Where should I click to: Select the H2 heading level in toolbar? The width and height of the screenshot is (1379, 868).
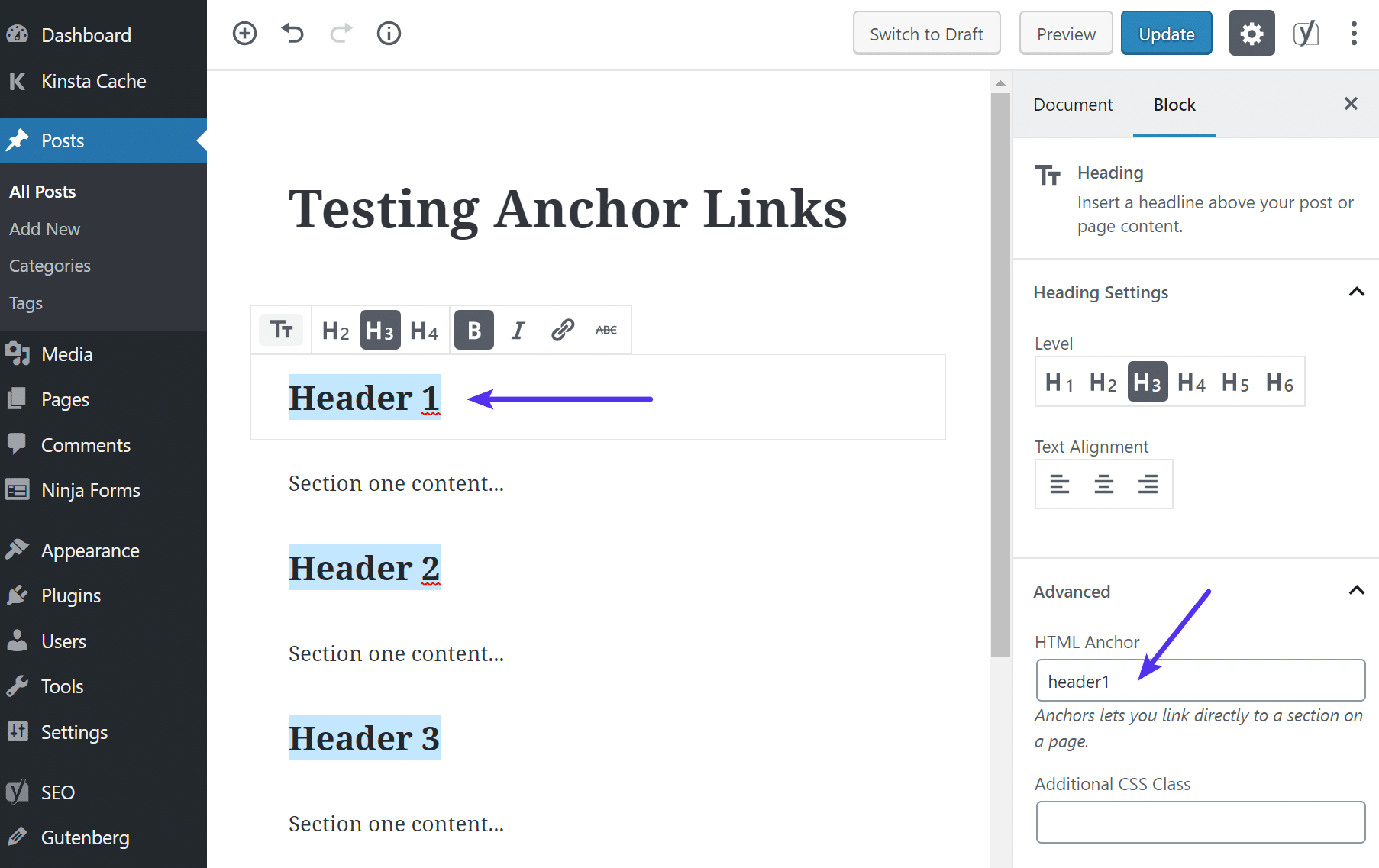tap(334, 329)
